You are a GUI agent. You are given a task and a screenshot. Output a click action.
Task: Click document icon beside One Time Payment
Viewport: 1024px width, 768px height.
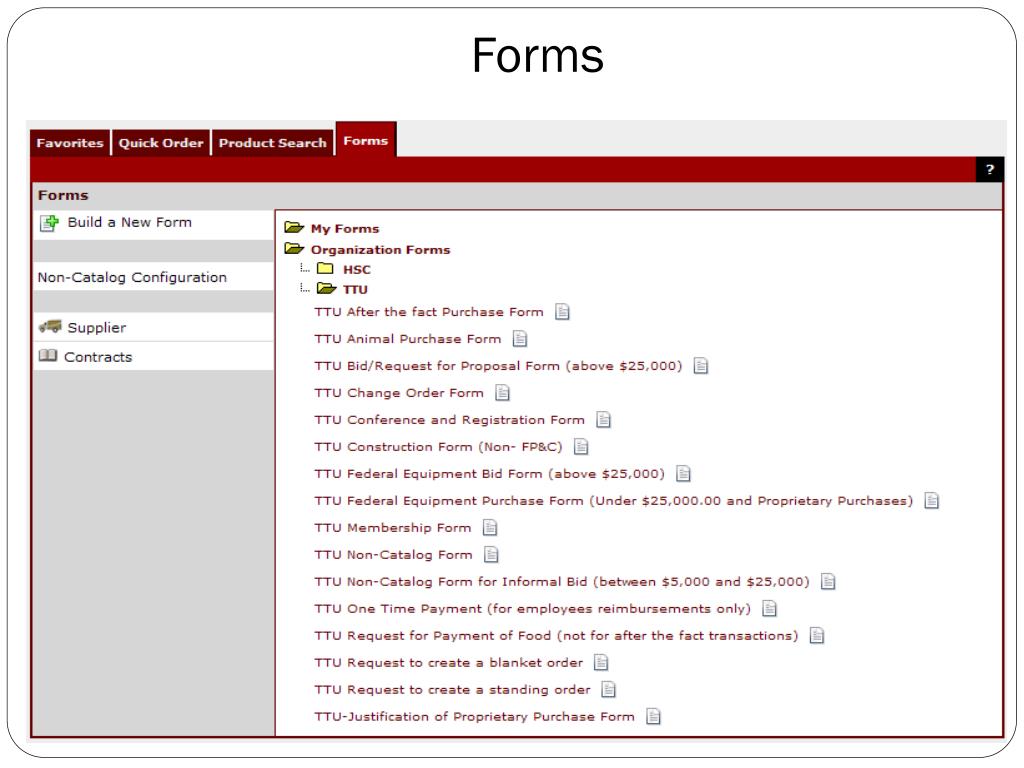click(x=770, y=609)
